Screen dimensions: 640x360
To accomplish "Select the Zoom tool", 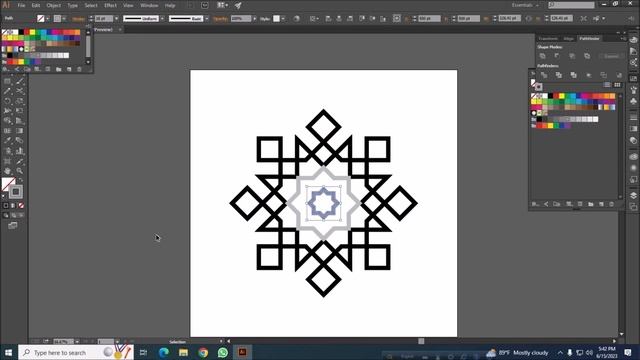I will [20, 171].
